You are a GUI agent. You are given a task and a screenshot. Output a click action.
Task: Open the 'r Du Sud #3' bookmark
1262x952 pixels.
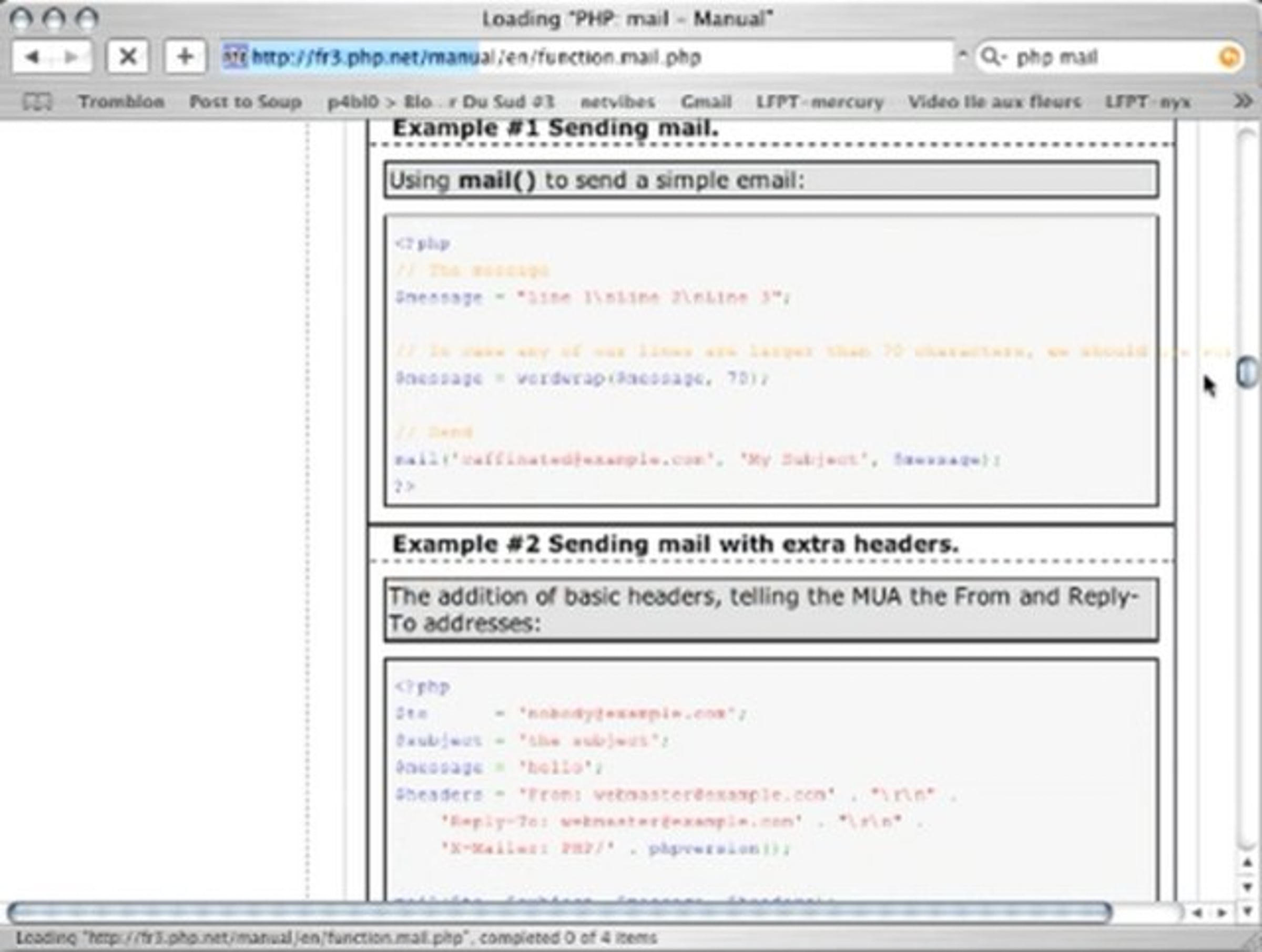click(502, 102)
